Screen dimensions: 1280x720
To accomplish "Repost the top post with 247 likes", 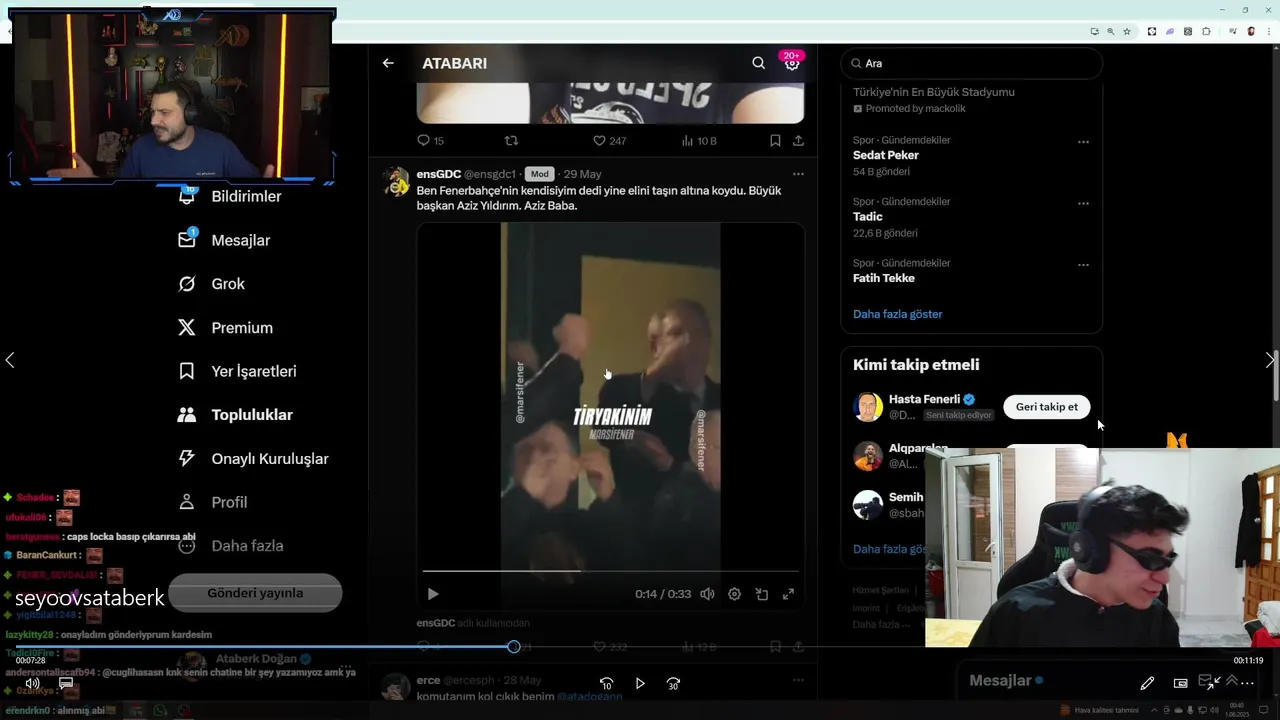I will (x=511, y=141).
